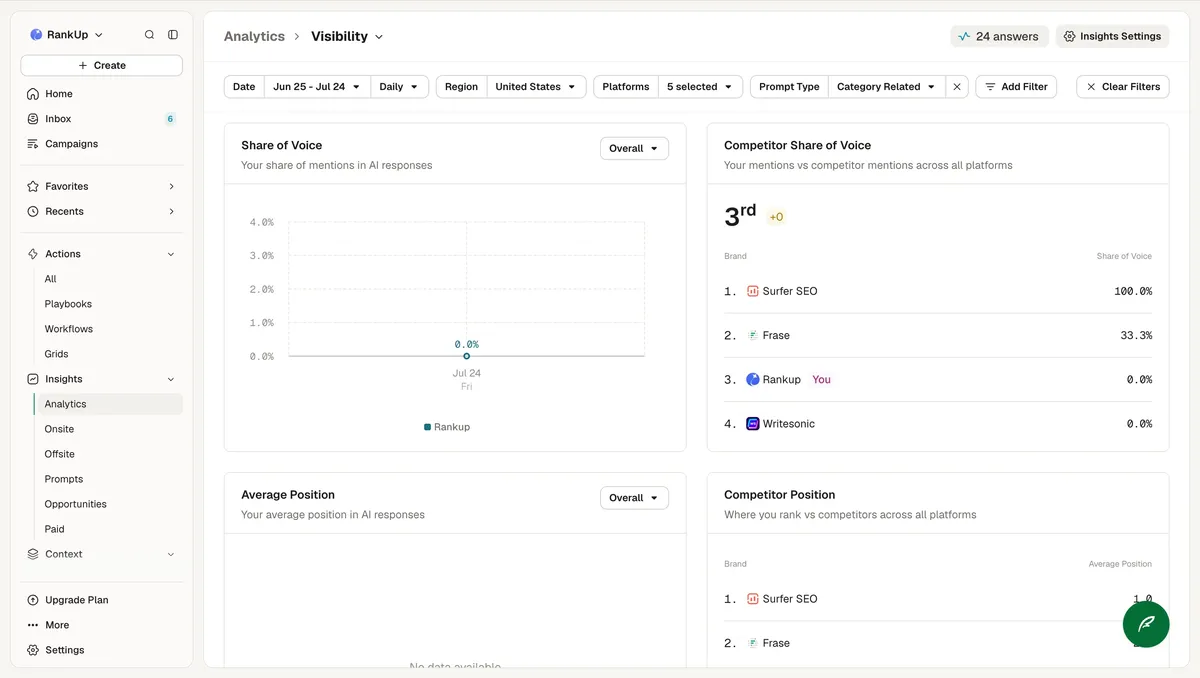The width and height of the screenshot is (1200, 678).
Task: Expand the Favorites section chevron
Action: point(171,187)
